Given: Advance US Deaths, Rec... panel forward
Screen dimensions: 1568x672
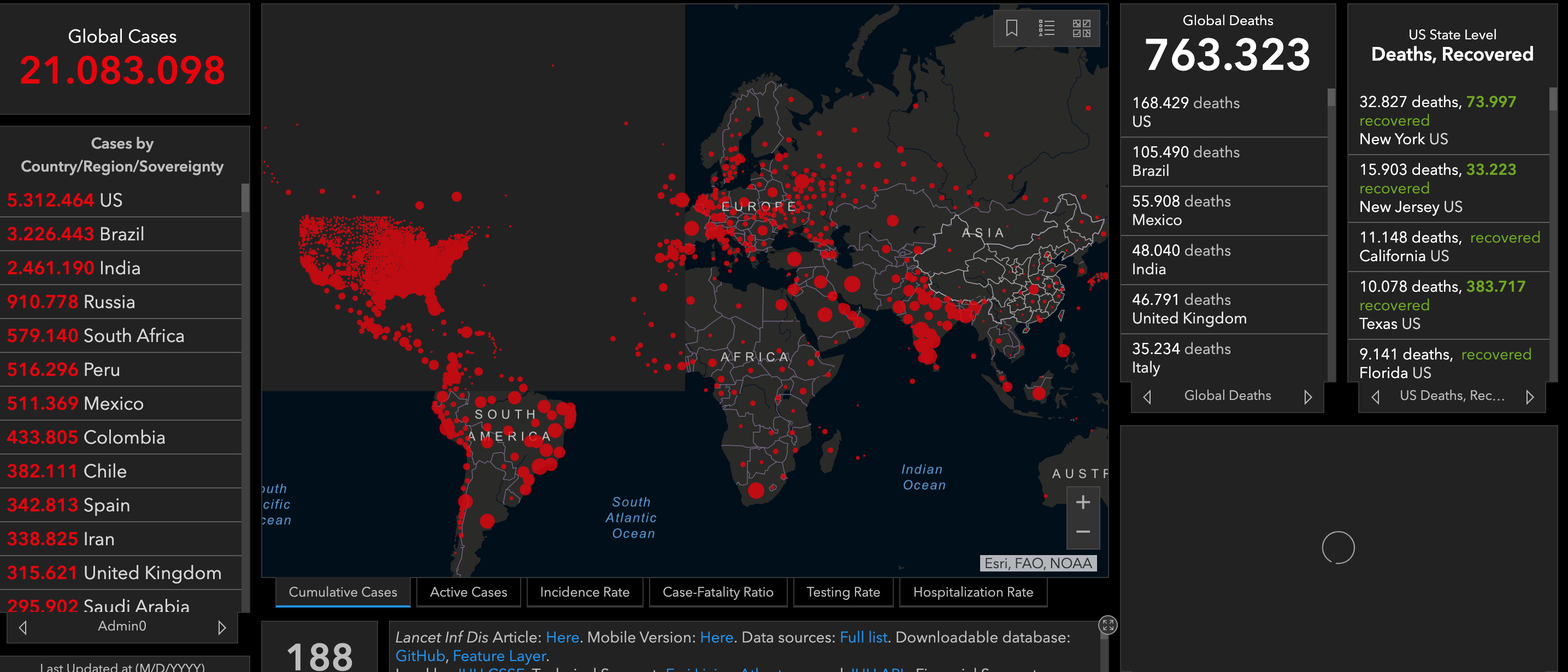Looking at the screenshot, I should coord(1530,397).
